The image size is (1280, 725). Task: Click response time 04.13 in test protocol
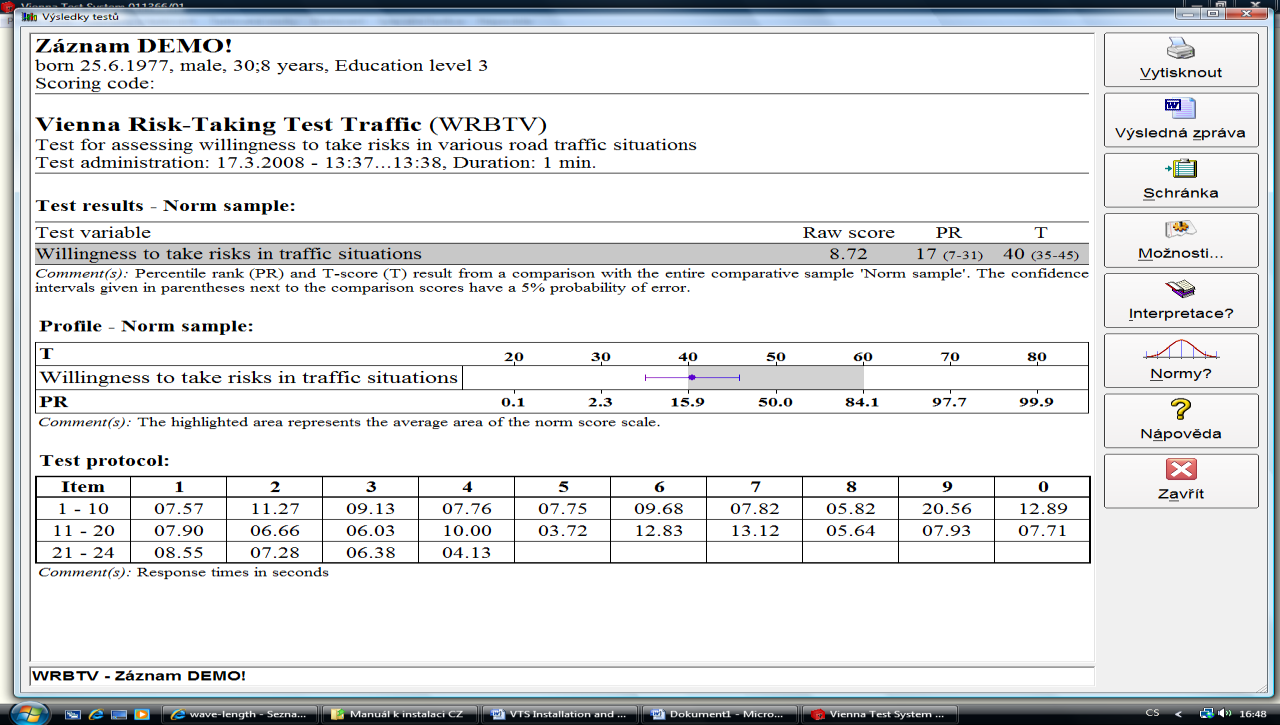(x=466, y=552)
